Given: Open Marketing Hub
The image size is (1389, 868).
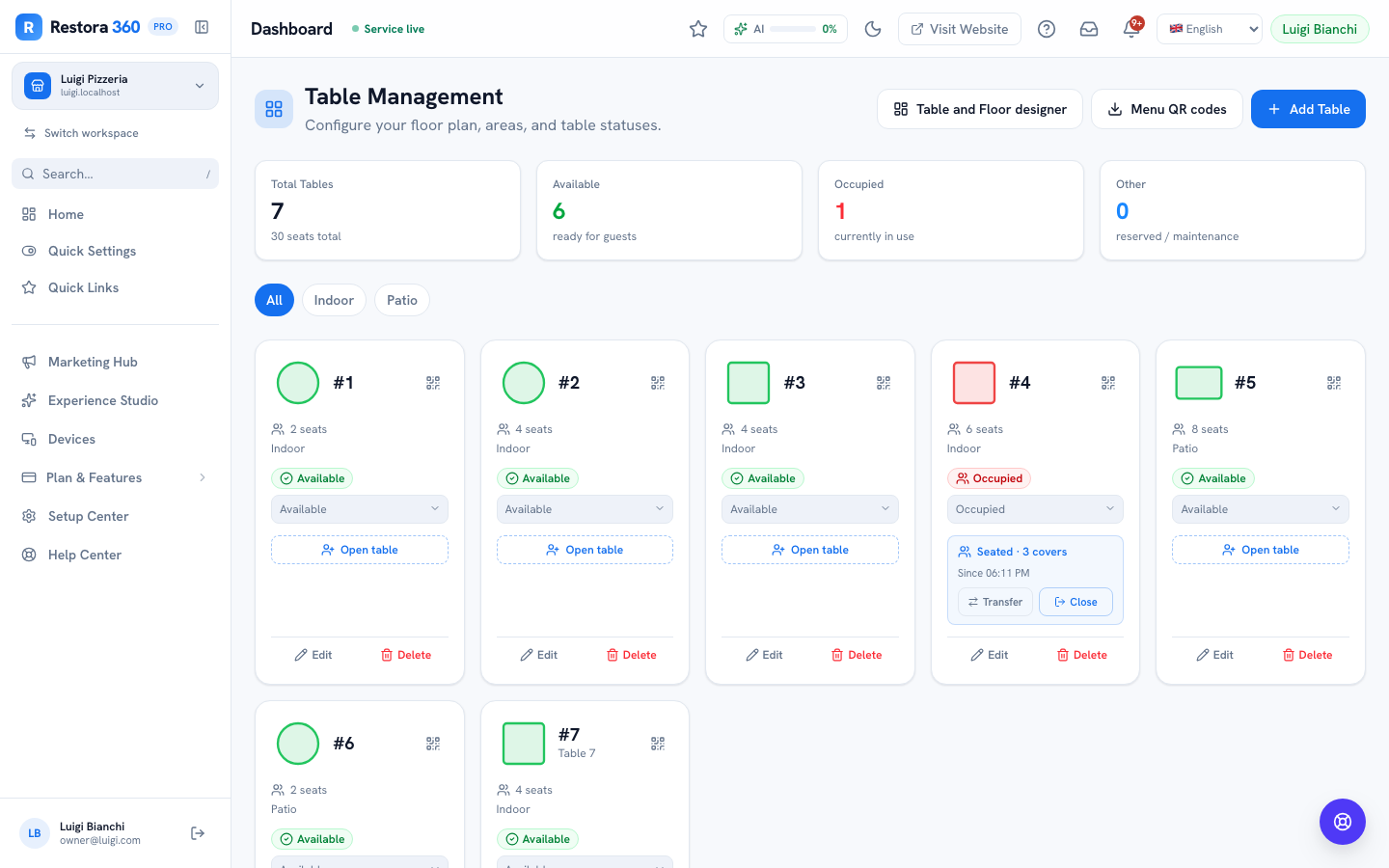Looking at the screenshot, I should [115, 362].
